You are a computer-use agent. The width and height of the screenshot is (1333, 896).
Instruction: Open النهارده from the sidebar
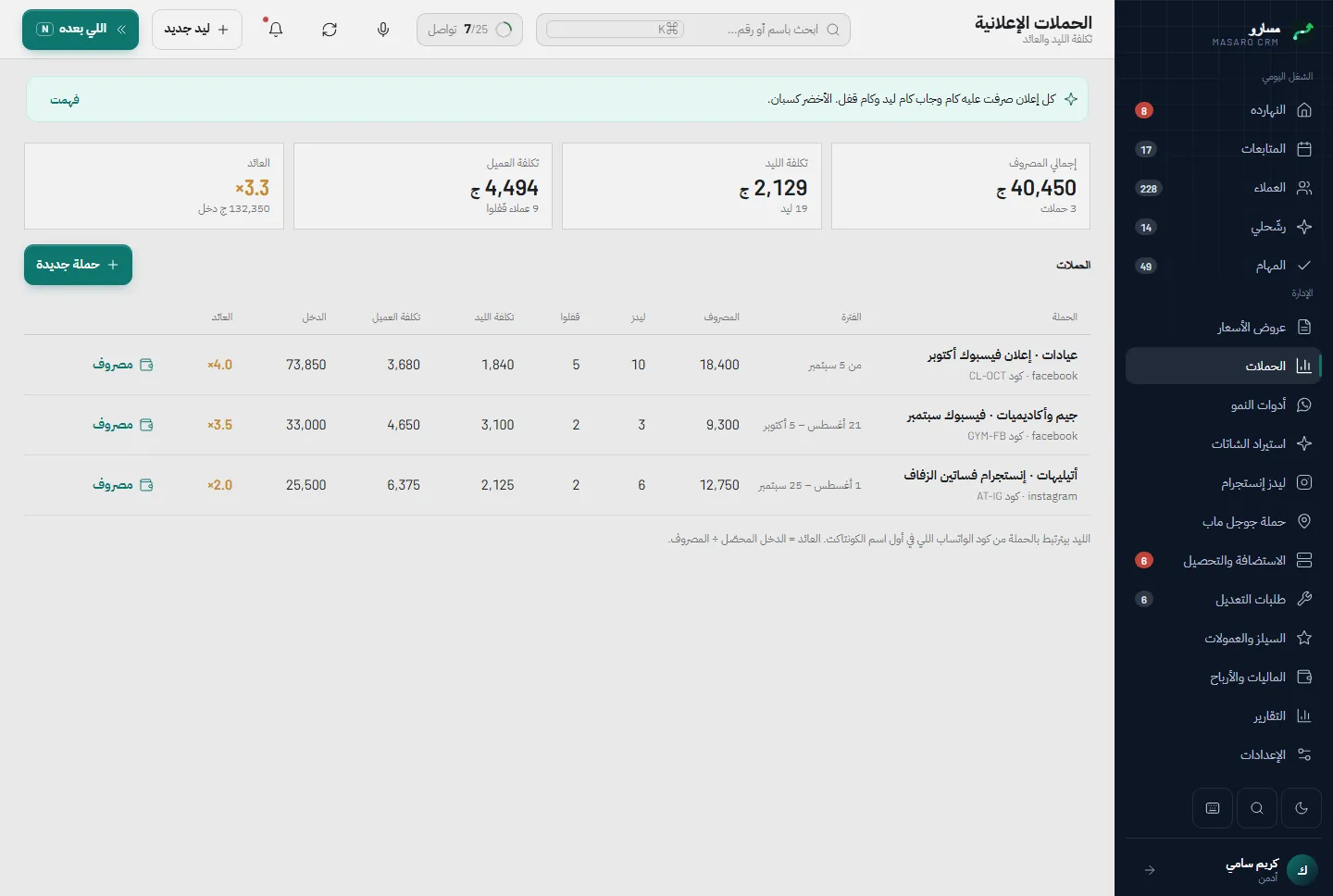click(1223, 110)
